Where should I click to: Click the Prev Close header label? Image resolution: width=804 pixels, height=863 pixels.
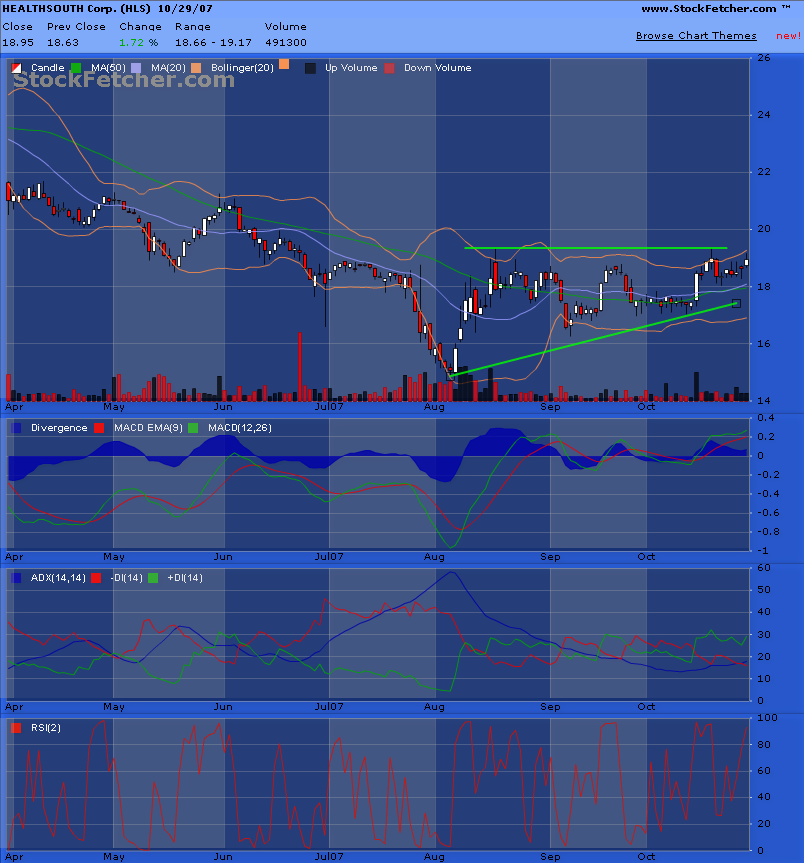pos(76,26)
